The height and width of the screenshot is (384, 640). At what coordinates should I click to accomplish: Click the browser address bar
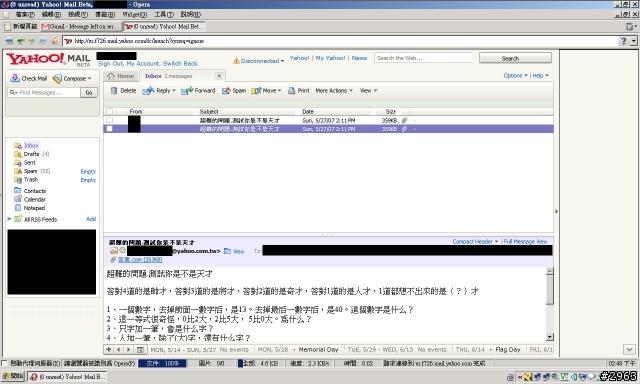coord(339,41)
